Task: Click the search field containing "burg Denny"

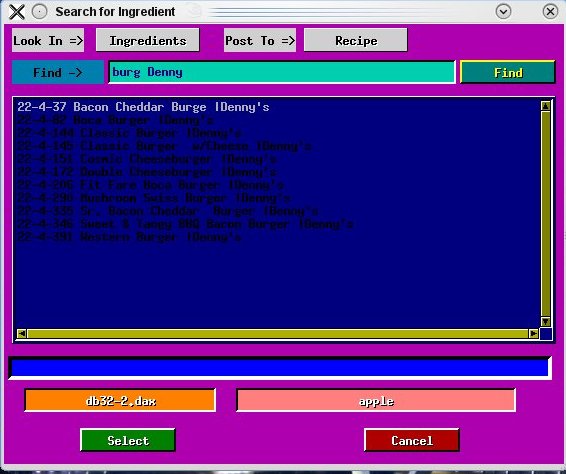Action: 282,72
